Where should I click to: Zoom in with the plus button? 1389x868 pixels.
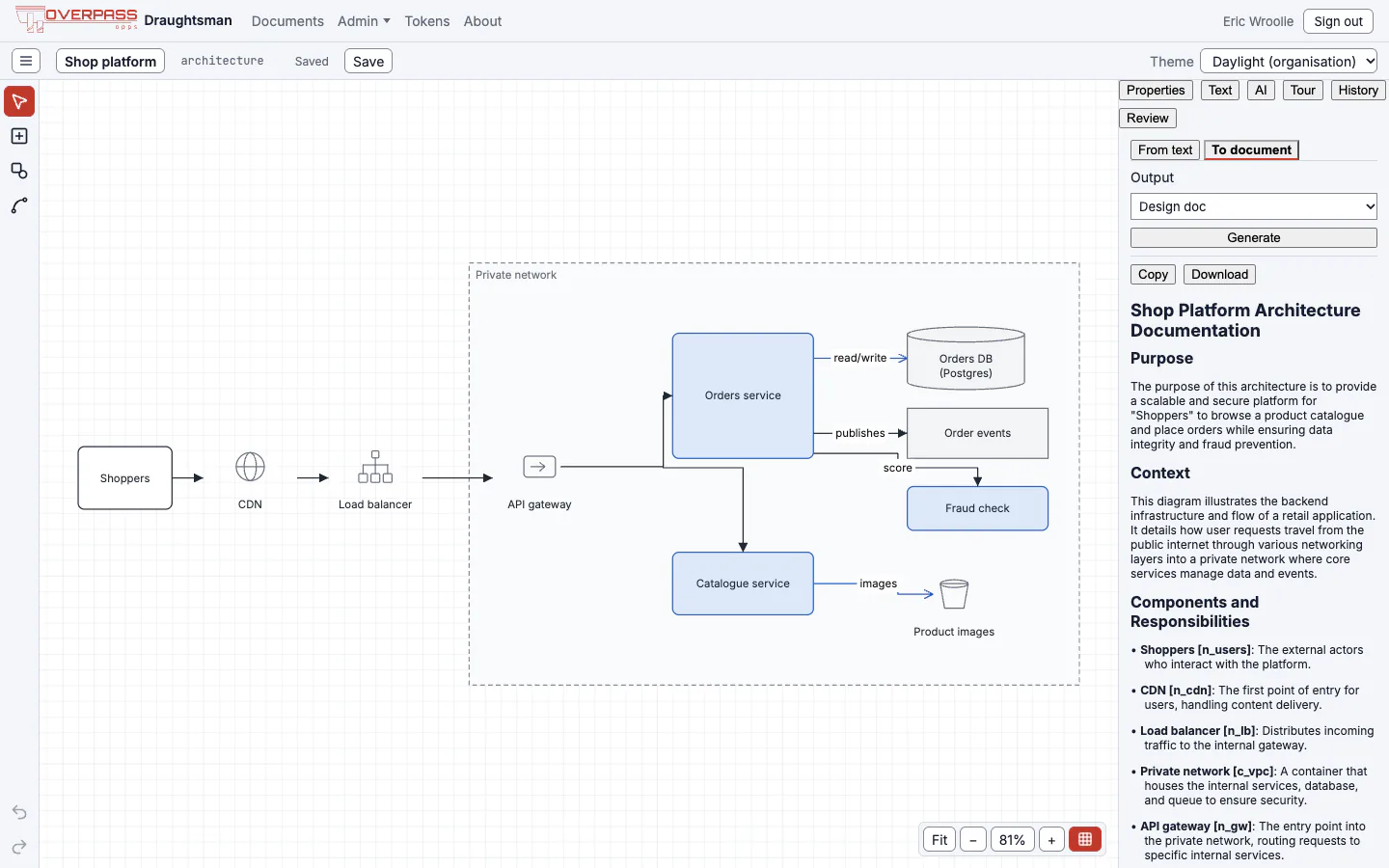pyautogui.click(x=1051, y=840)
